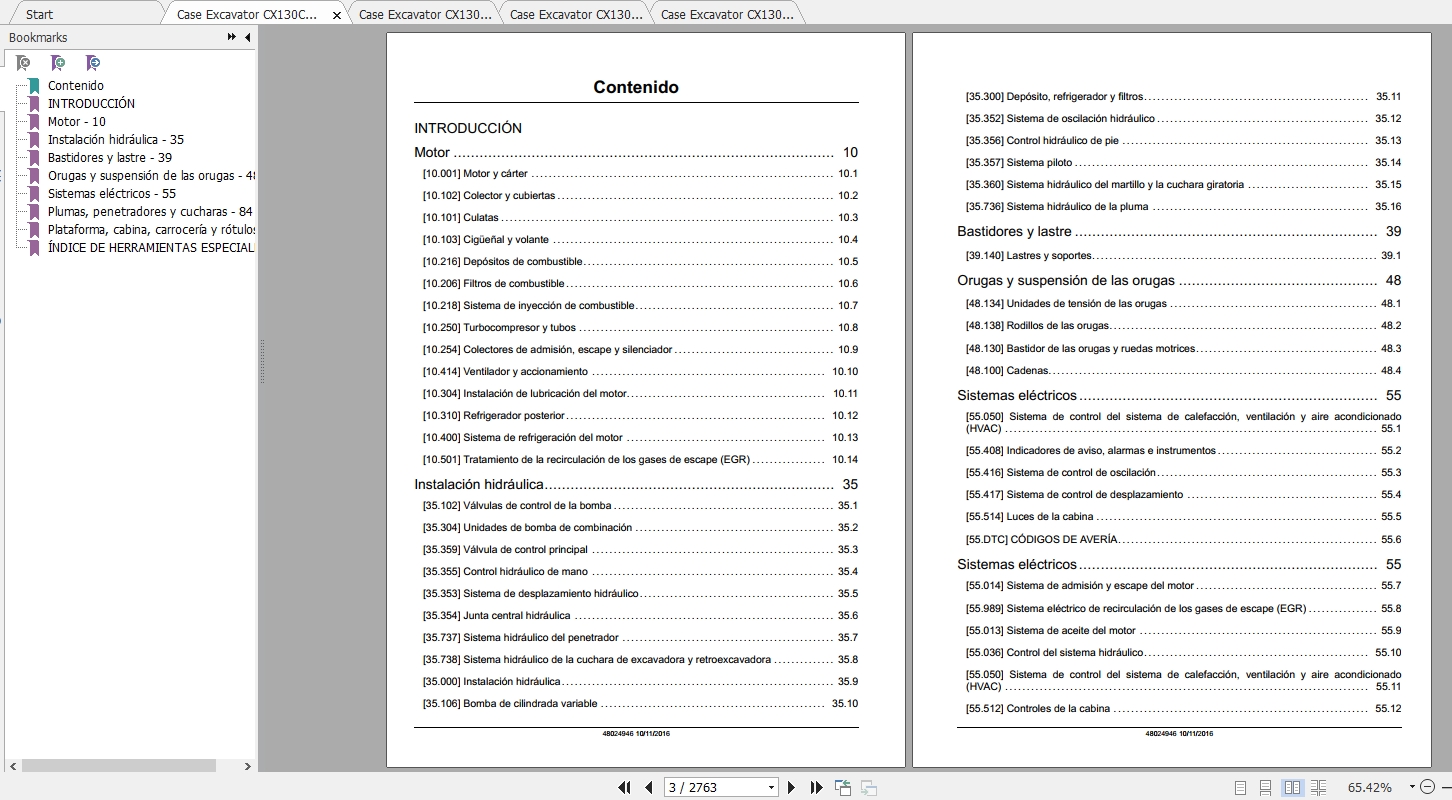Toggle the two-page facing view
The height and width of the screenshot is (800, 1452).
1292,787
